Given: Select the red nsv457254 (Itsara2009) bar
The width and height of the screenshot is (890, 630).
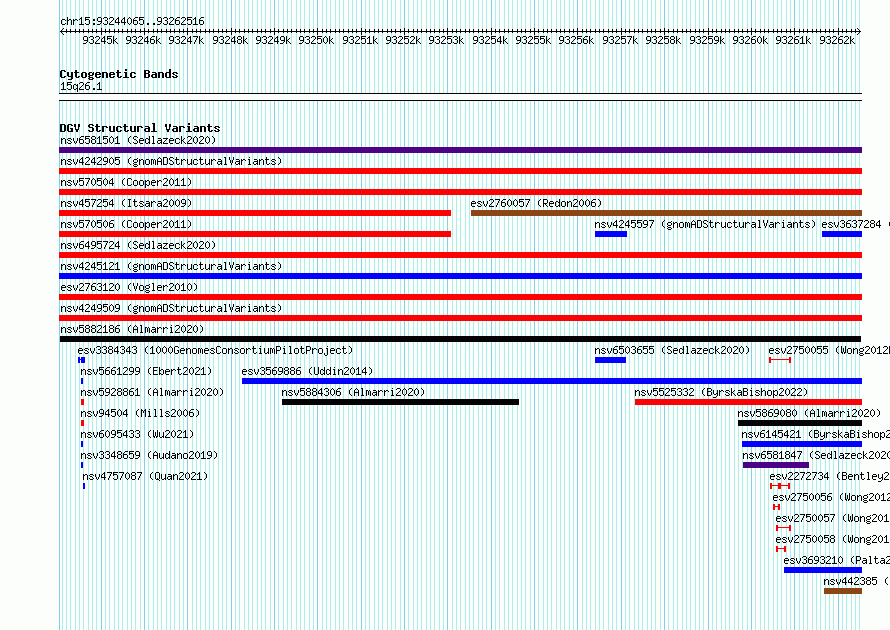Looking at the screenshot, I should tap(255, 213).
